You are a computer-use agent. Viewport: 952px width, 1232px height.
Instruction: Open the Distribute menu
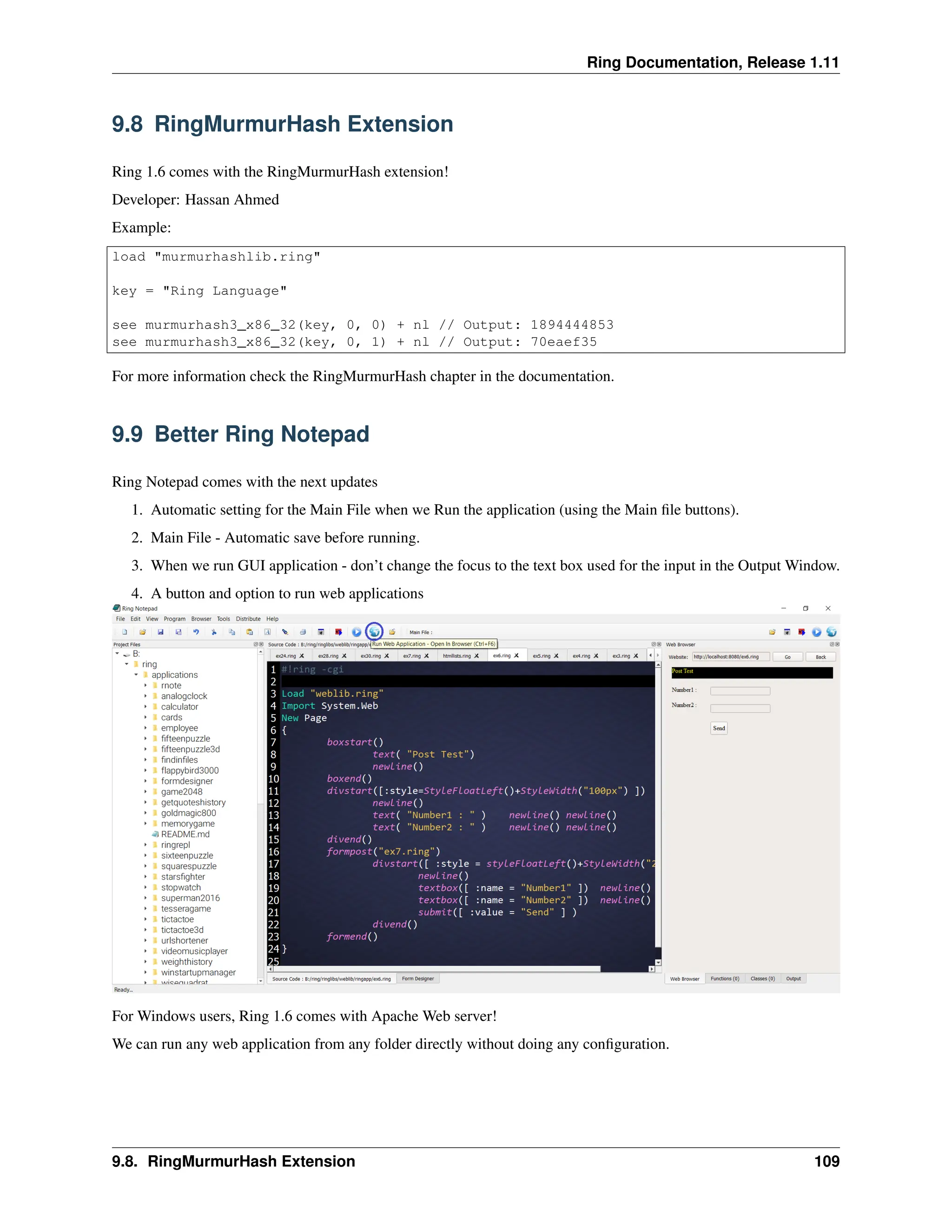[x=248, y=619]
